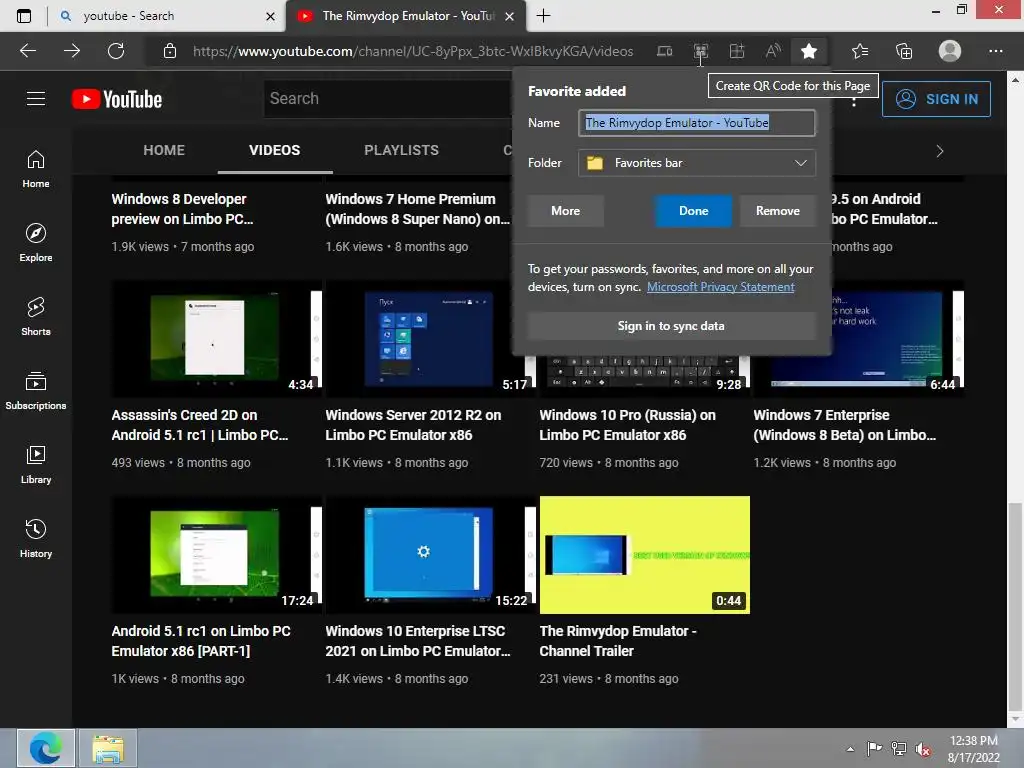Screen dimensions: 1024x768
Task: Click the page vertical scrollbar thumb
Action: 1014,606
